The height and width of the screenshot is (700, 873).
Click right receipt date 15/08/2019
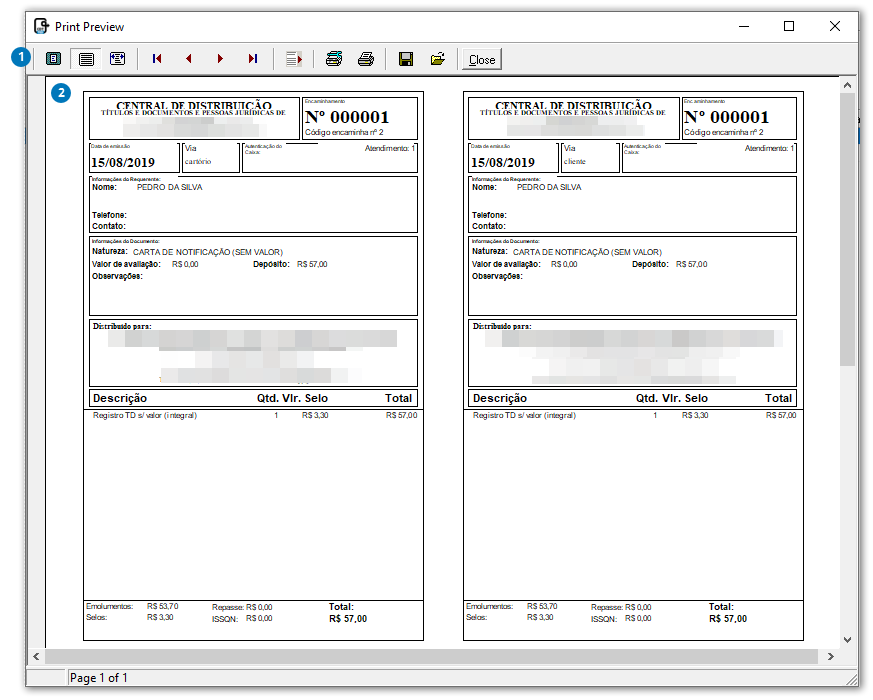[503, 163]
